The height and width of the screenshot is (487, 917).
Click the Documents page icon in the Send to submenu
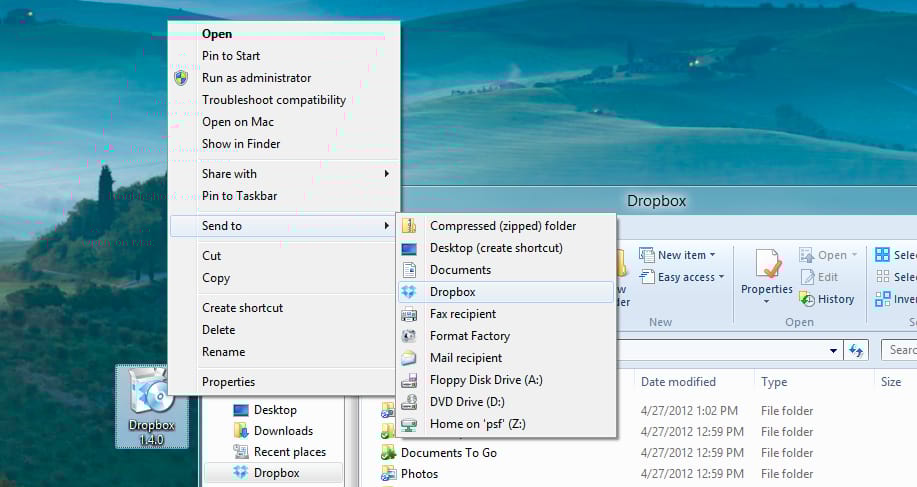409,270
